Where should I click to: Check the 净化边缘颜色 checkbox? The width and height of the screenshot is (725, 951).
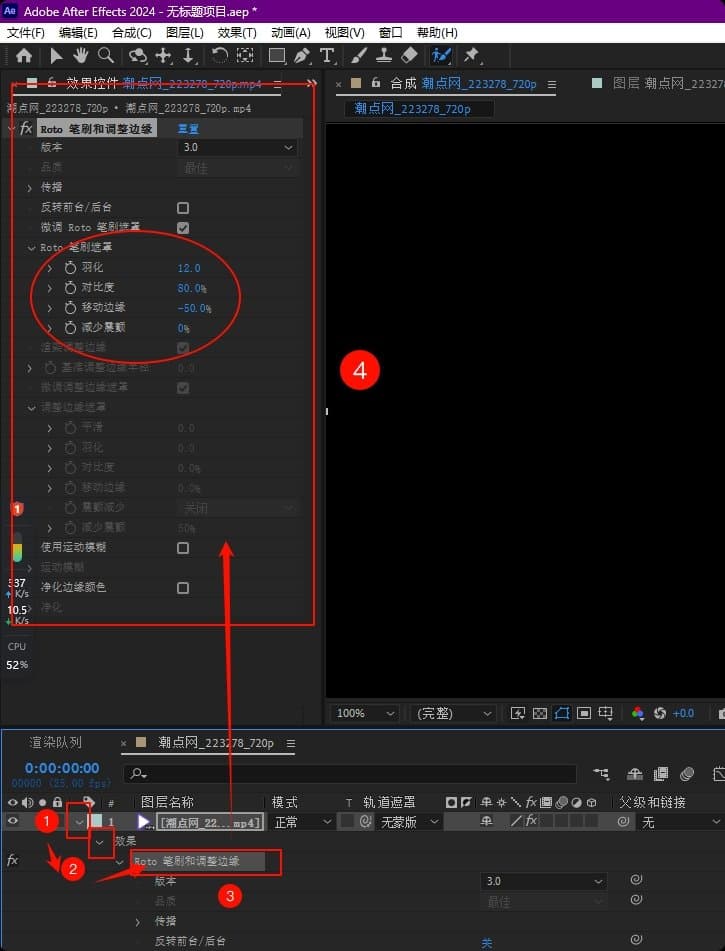183,588
